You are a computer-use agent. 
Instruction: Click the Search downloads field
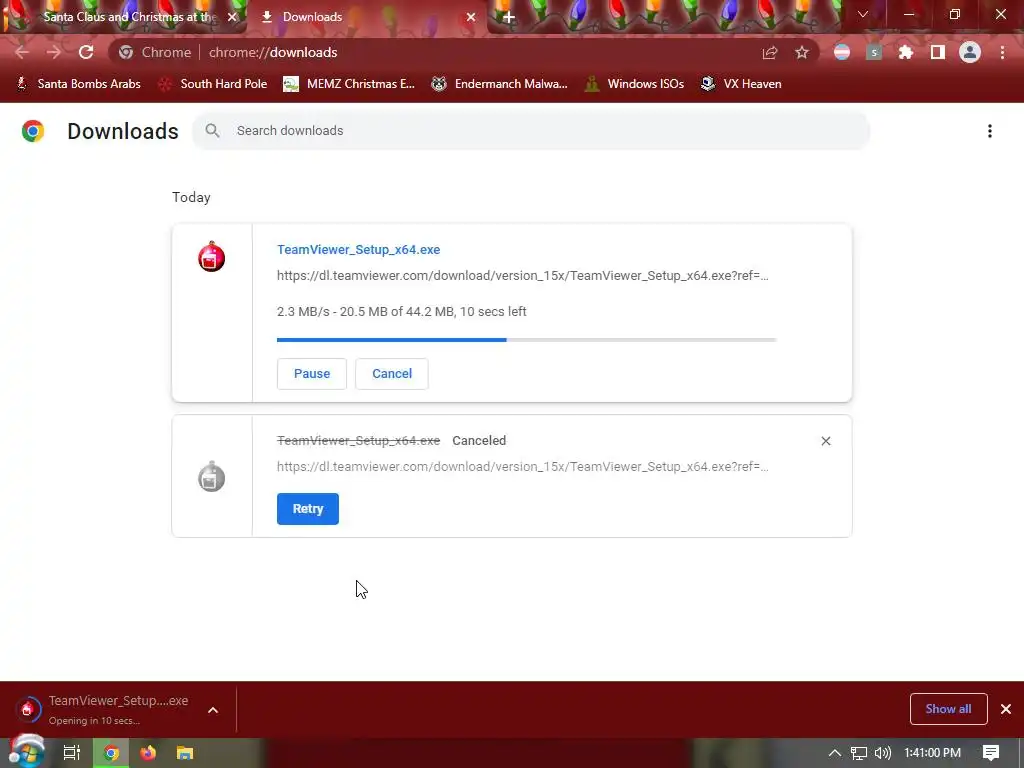point(531,131)
